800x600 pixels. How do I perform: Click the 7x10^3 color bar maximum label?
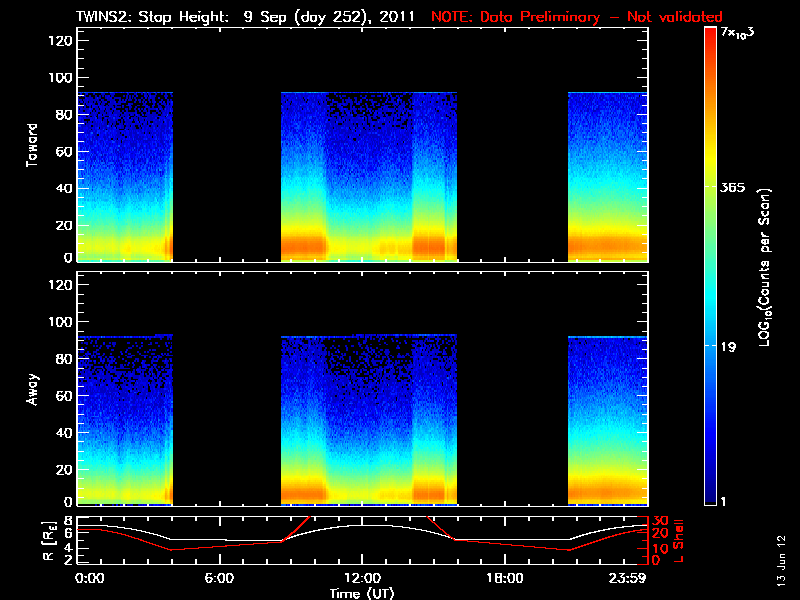click(743, 36)
